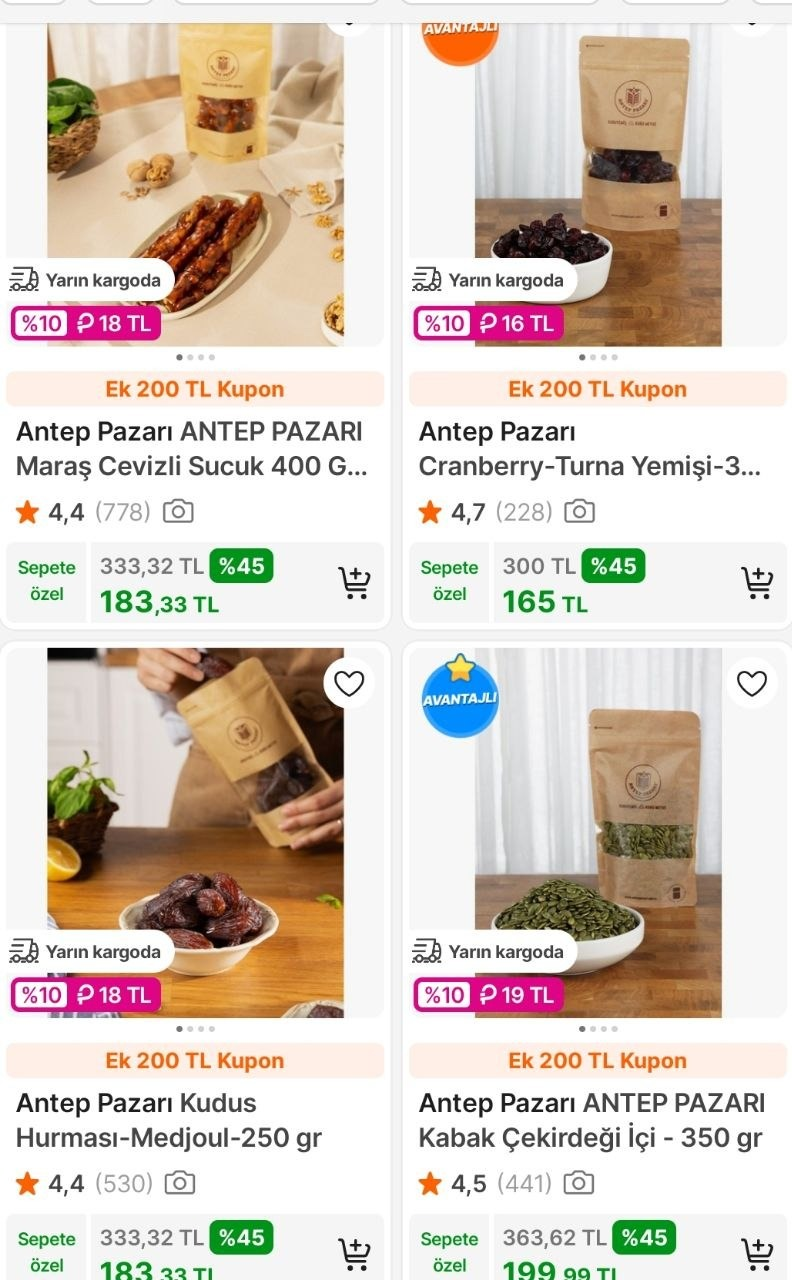The image size is (792, 1280).
Task: Favorite the Kudus Hurması Medjoul product
Action: tap(349, 684)
